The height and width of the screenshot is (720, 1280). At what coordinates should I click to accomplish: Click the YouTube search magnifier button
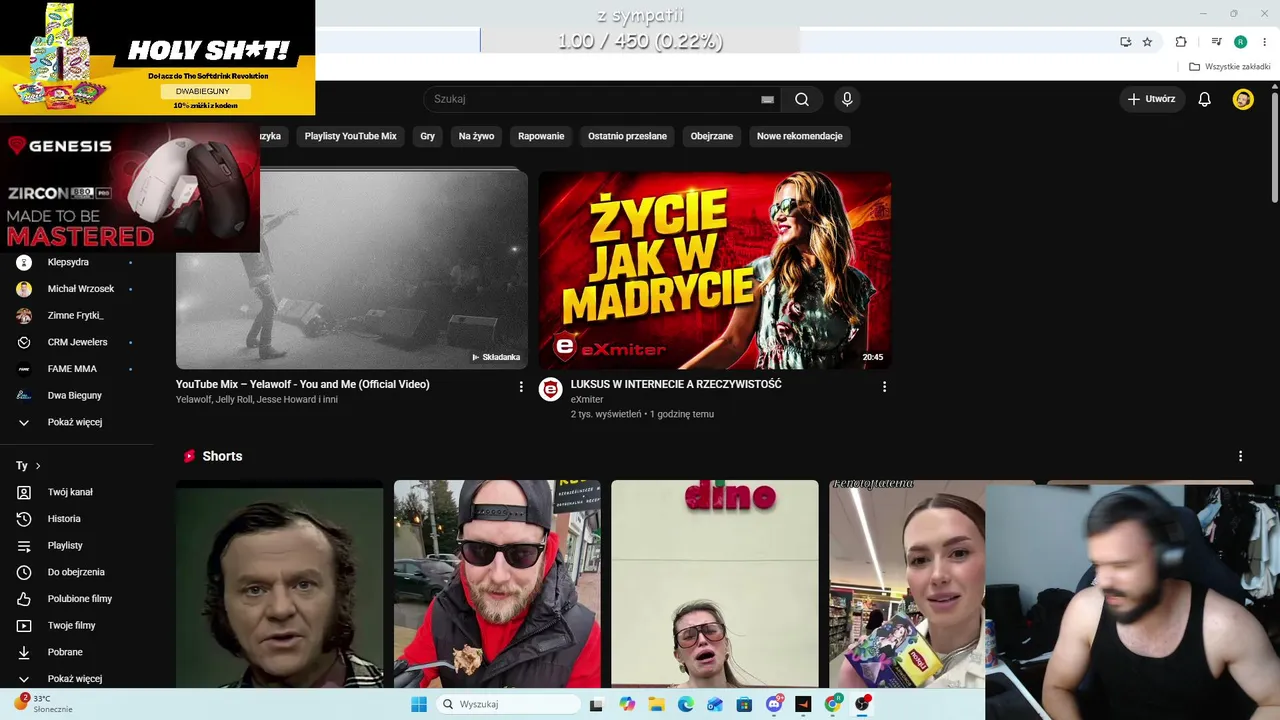tap(802, 99)
